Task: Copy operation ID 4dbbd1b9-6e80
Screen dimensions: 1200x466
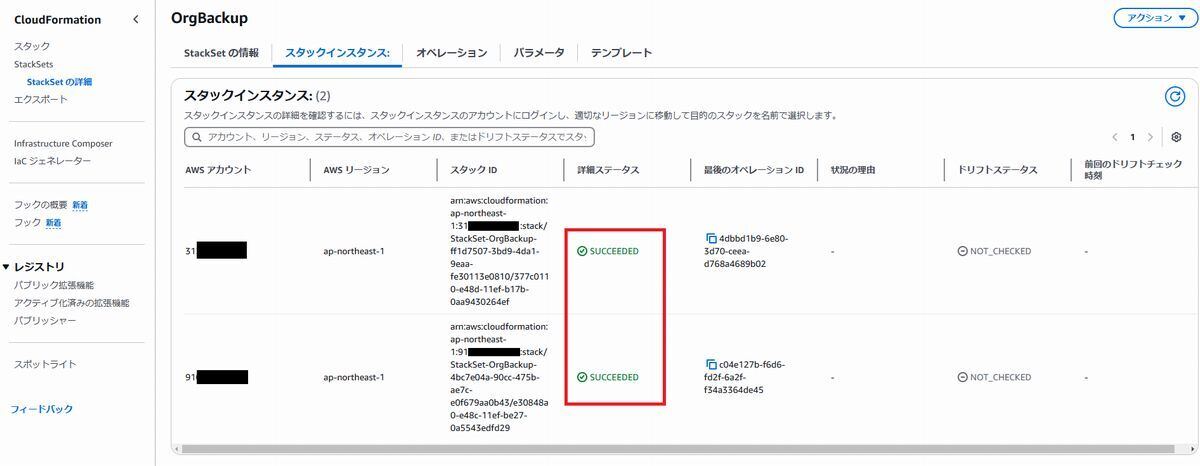Action: point(711,239)
